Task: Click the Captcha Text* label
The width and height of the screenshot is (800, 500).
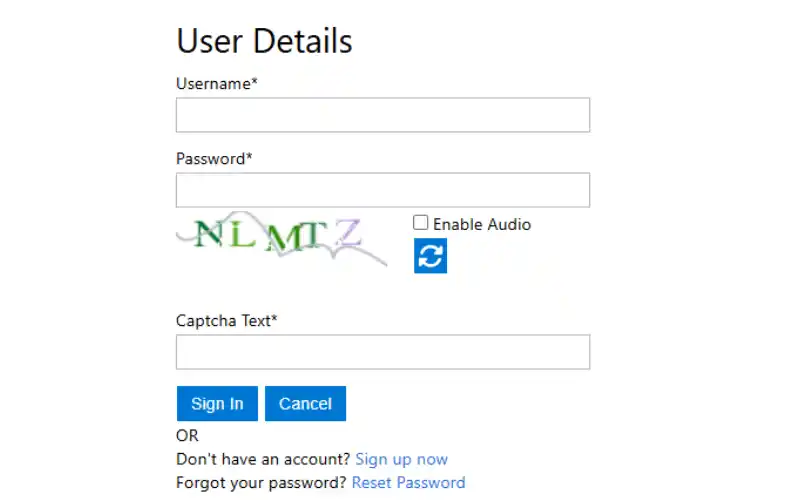Action: [x=226, y=321]
